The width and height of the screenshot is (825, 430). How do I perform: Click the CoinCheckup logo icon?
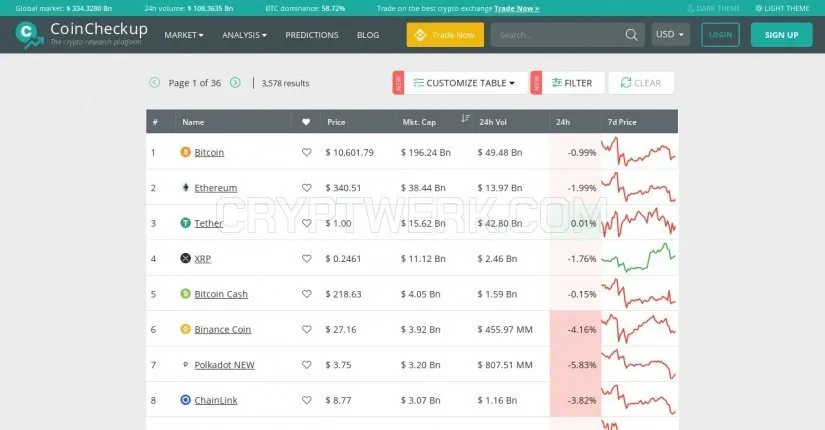(x=28, y=35)
